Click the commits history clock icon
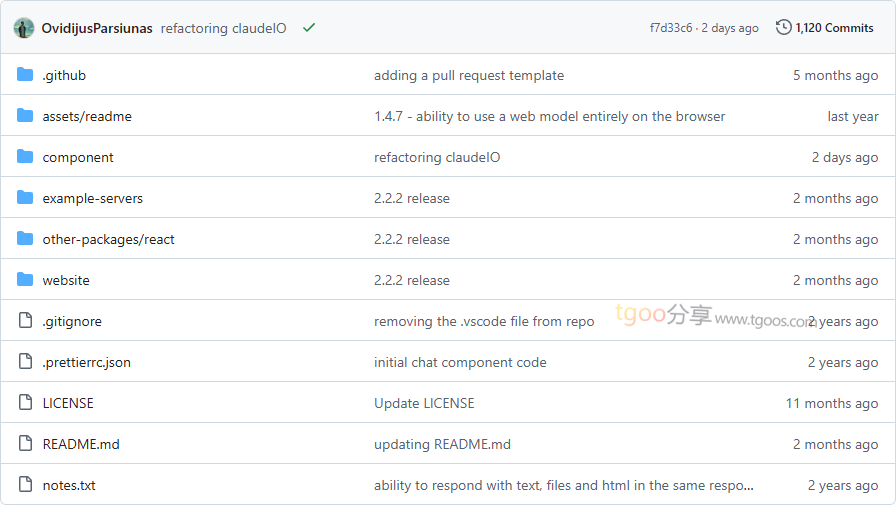Screen dimensions: 896x505 tap(783, 27)
